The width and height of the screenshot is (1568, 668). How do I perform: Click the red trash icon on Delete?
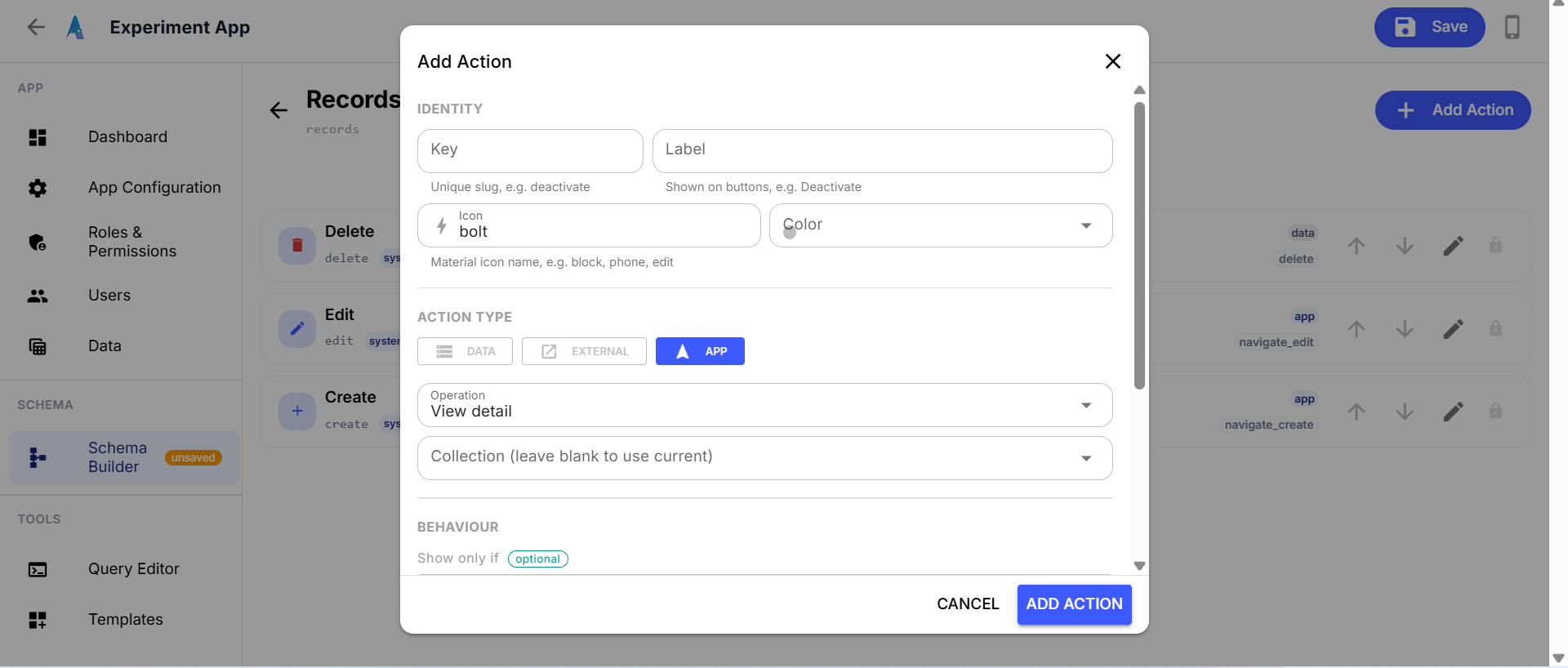(x=297, y=245)
